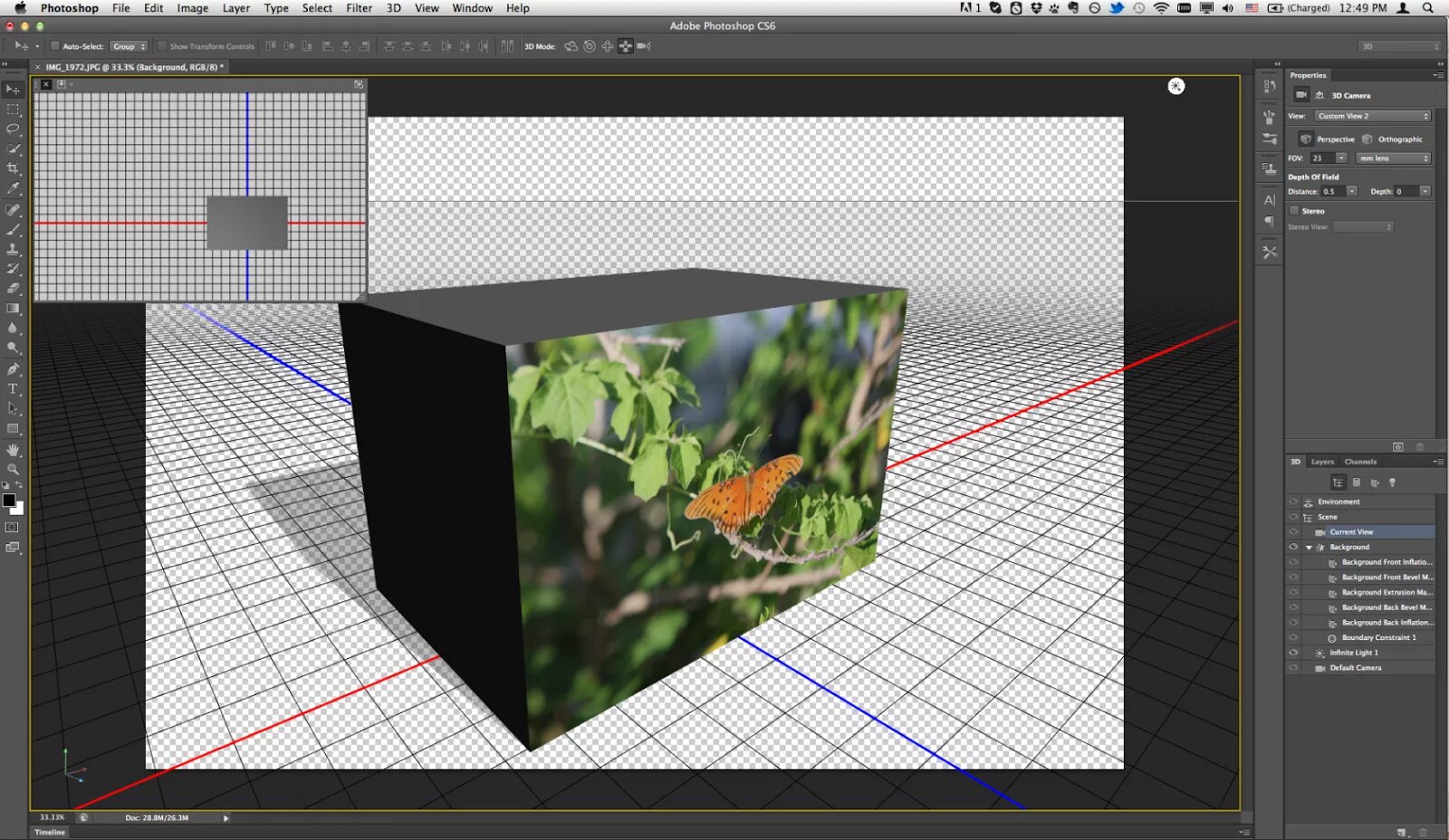This screenshot has width=1449, height=840.
Task: Toggle the Auto-Select checkbox
Action: coord(55,46)
